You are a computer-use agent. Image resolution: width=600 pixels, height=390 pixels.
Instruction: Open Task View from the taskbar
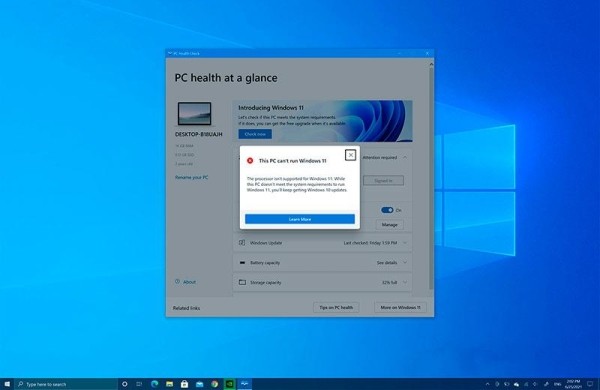[x=139, y=384]
